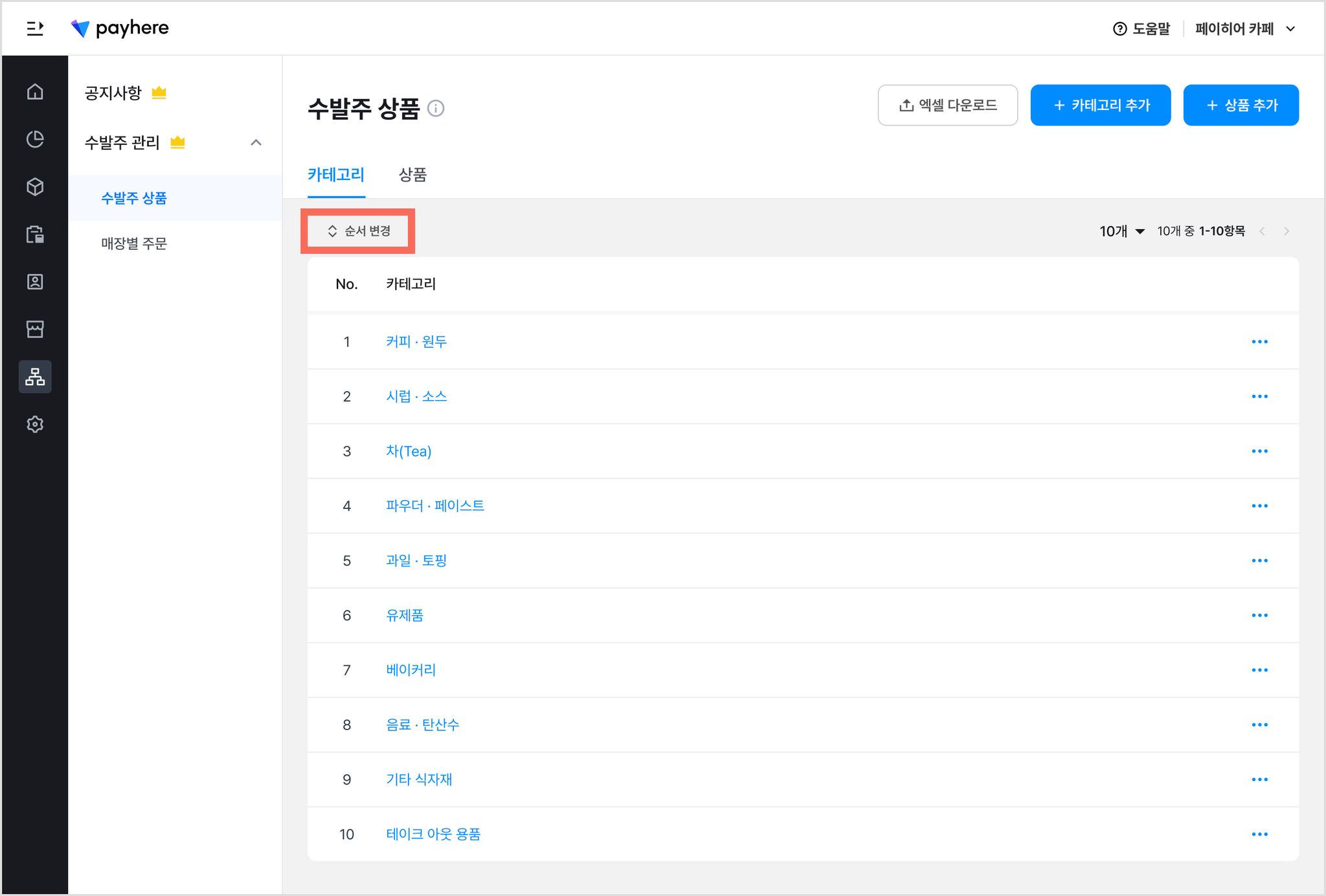
Task: Go to previous page arrow
Action: [1262, 231]
